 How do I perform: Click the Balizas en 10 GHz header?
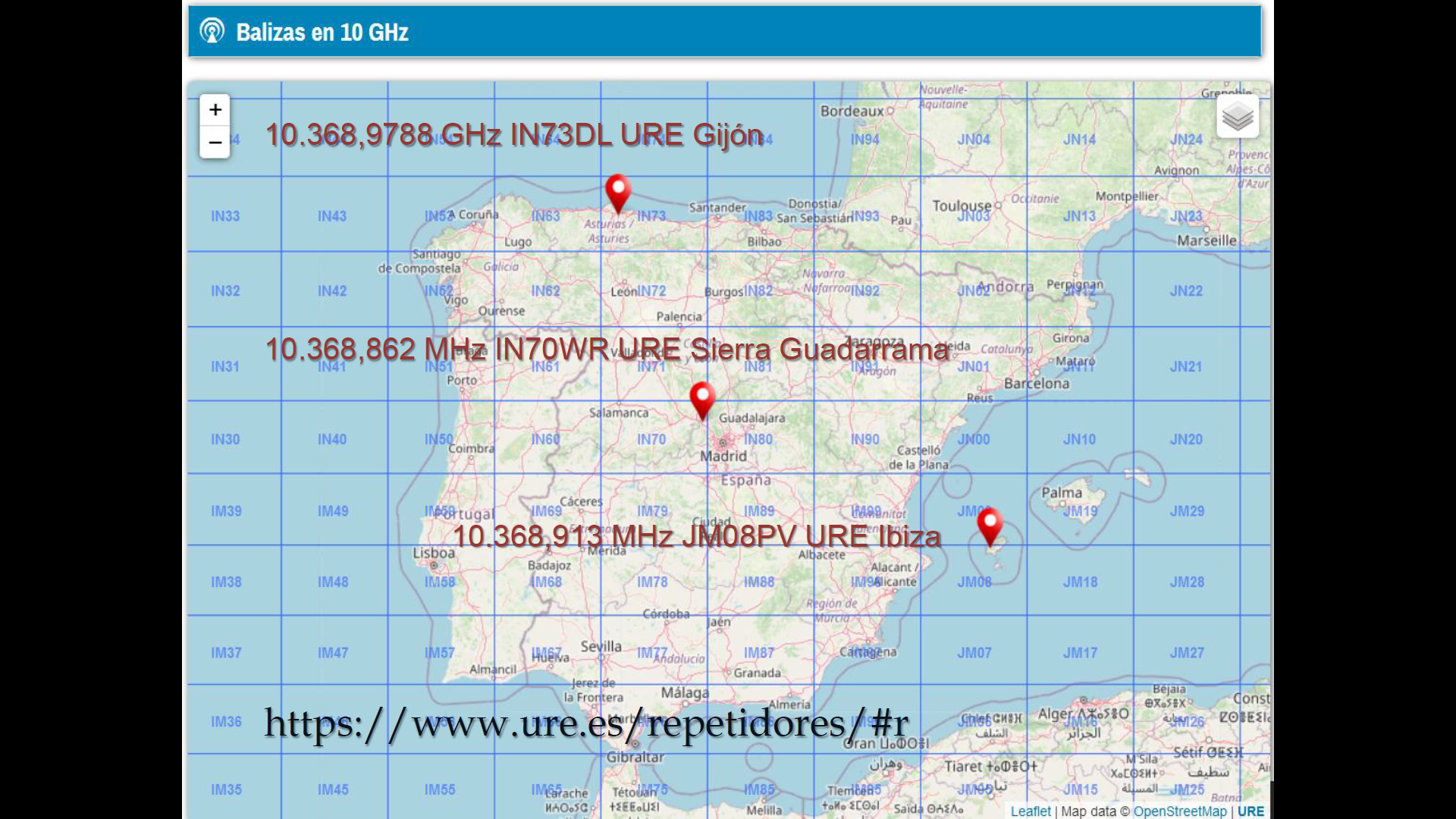click(x=322, y=33)
